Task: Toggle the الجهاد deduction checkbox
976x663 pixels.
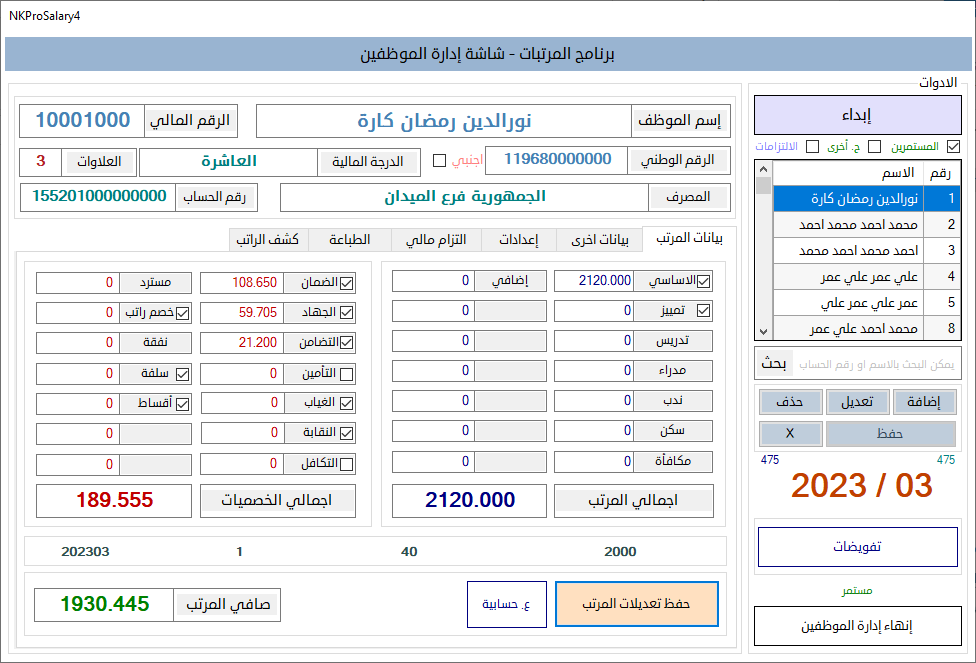Action: pyautogui.click(x=347, y=313)
